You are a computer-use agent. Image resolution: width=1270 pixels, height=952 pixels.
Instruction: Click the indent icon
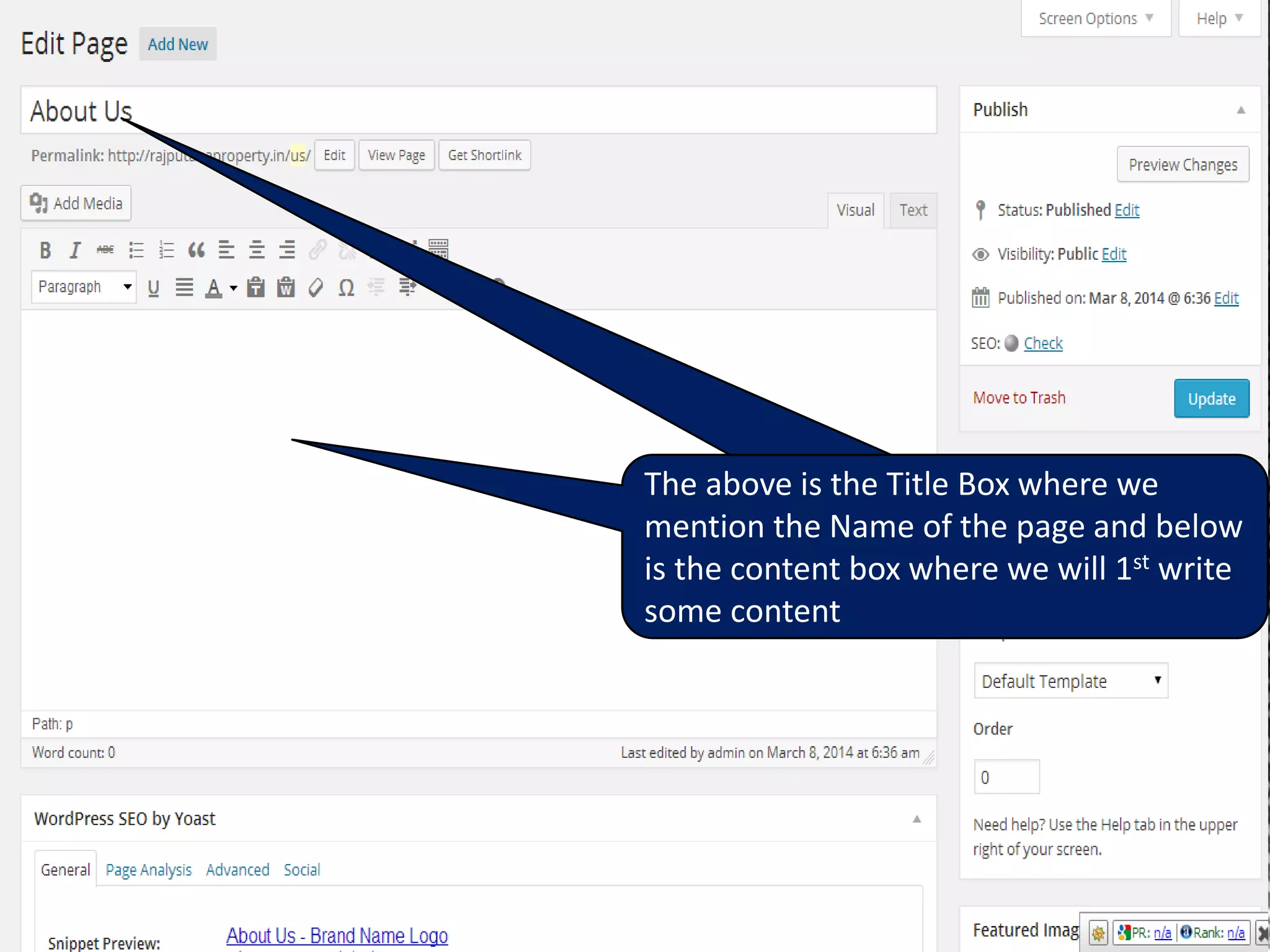tap(407, 287)
